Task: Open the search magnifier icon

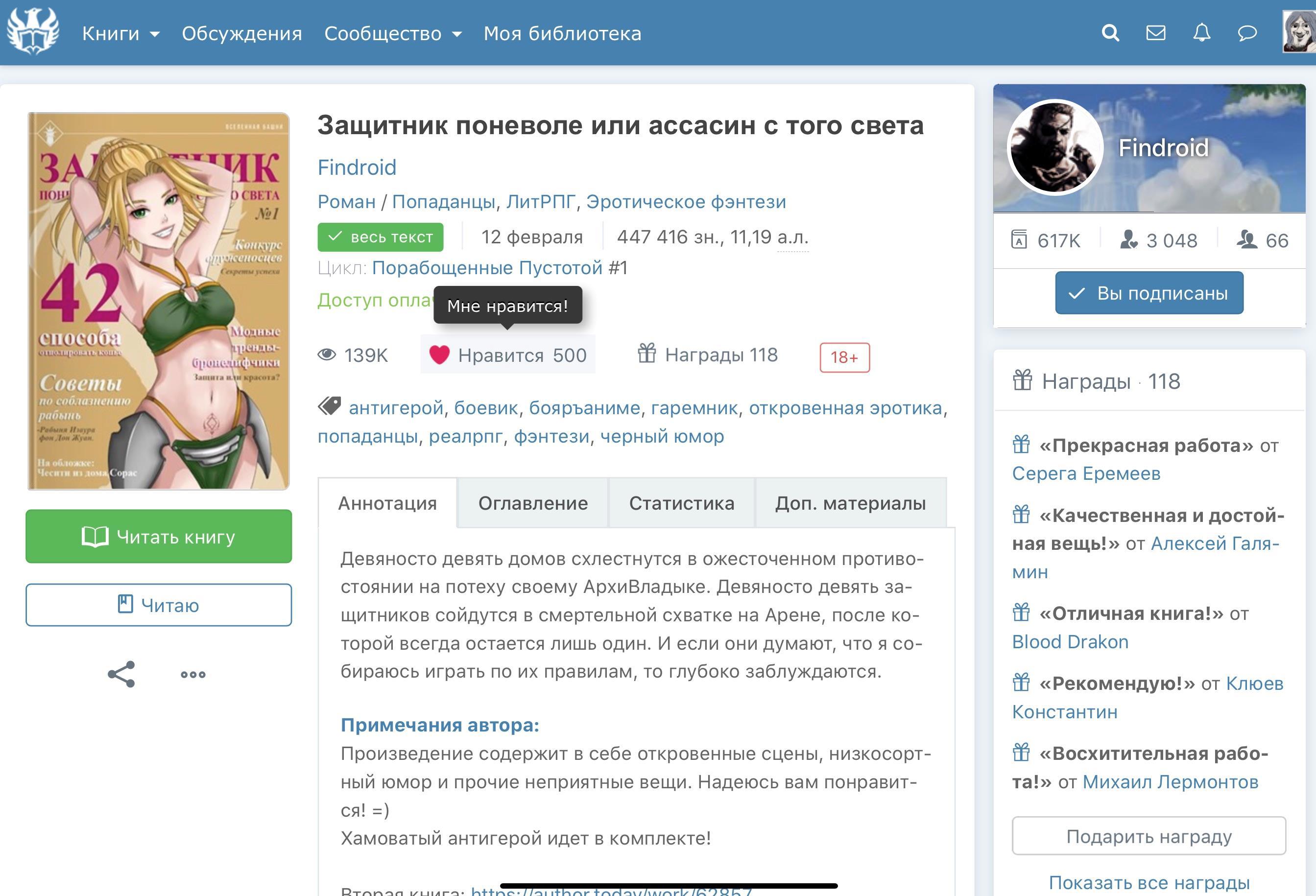Action: pyautogui.click(x=1110, y=33)
